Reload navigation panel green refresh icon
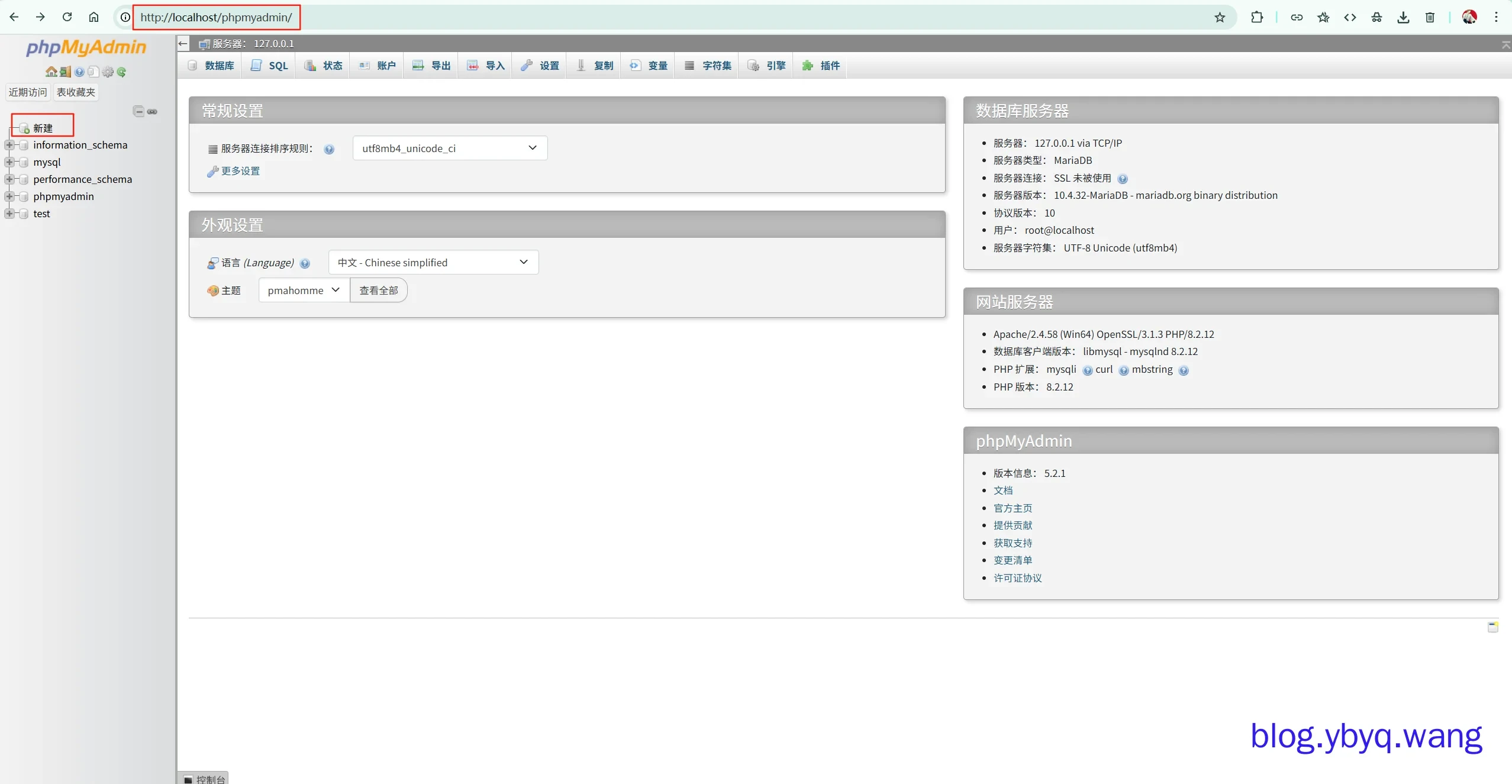 click(x=121, y=72)
